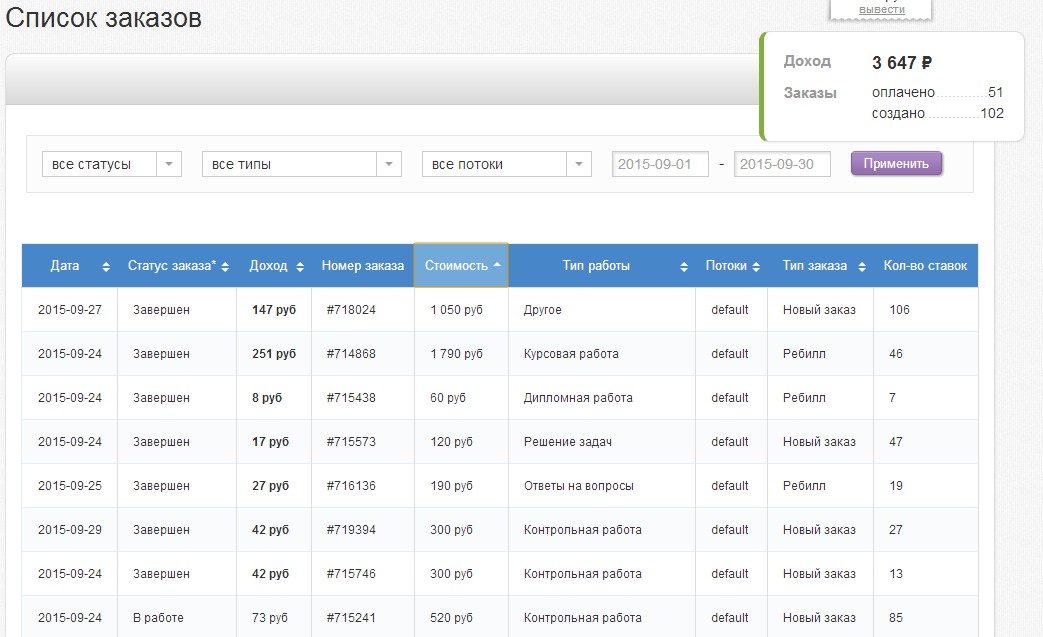
Task: Select order number #715241
Action: pyautogui.click(x=351, y=617)
